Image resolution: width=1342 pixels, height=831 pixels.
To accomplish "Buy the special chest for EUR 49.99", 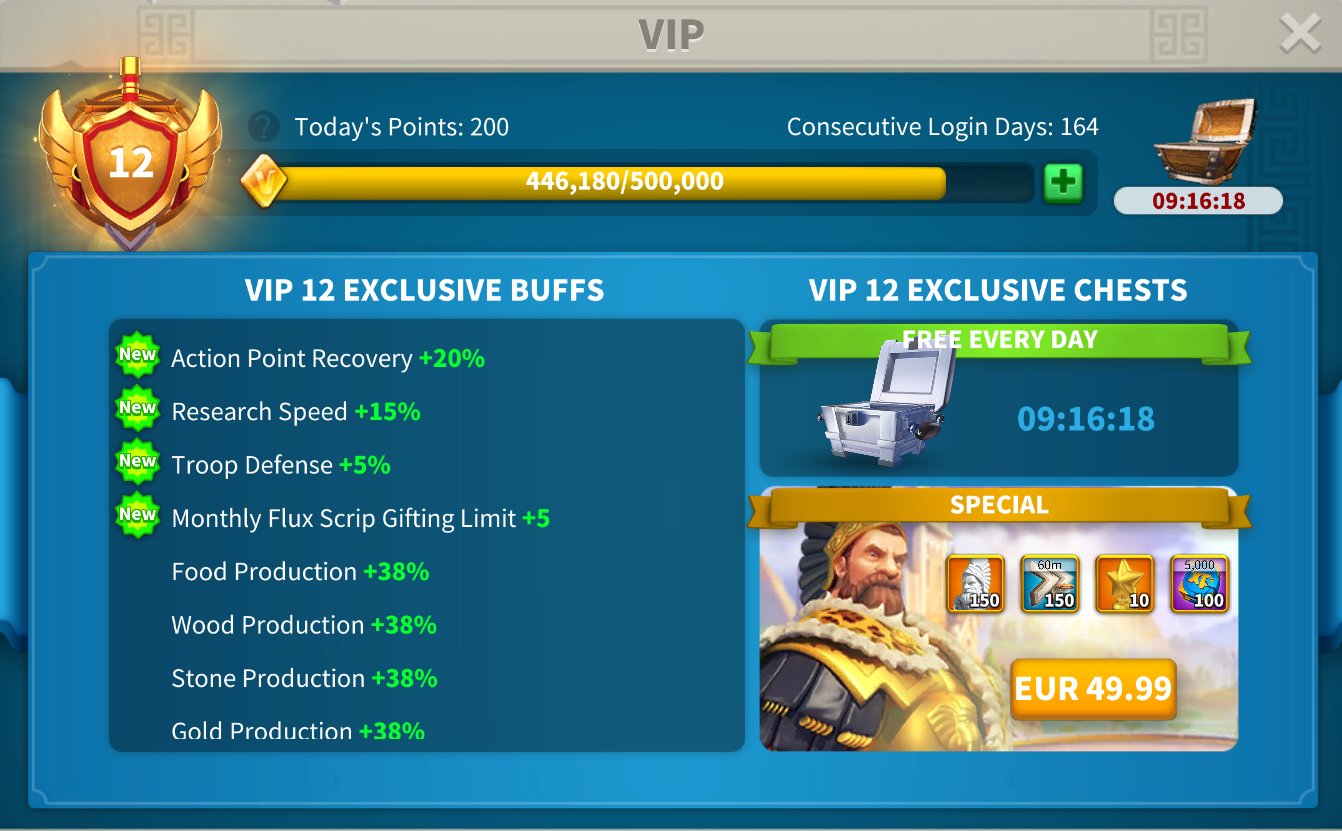I will pyautogui.click(x=1093, y=689).
